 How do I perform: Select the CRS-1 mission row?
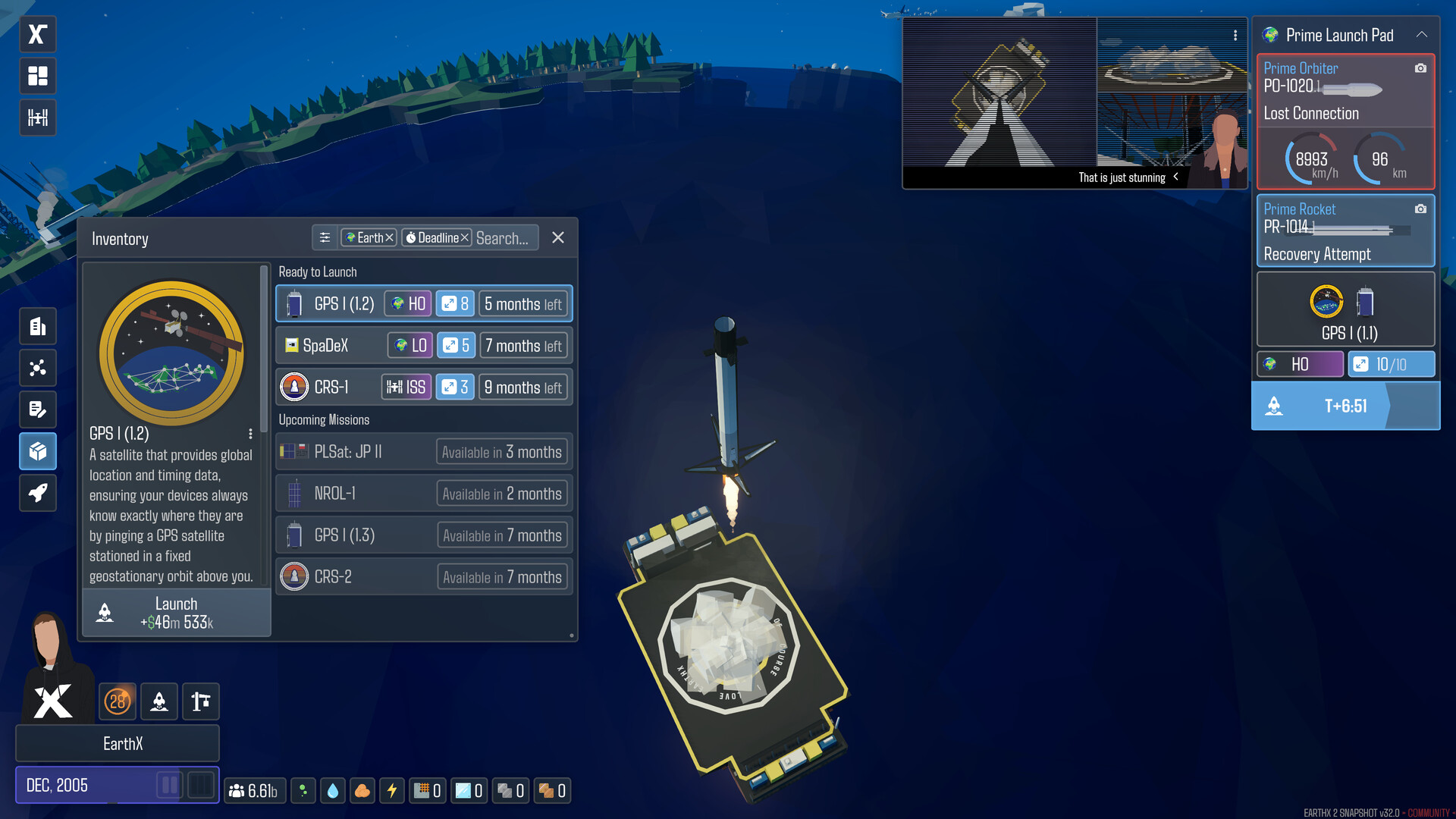424,388
